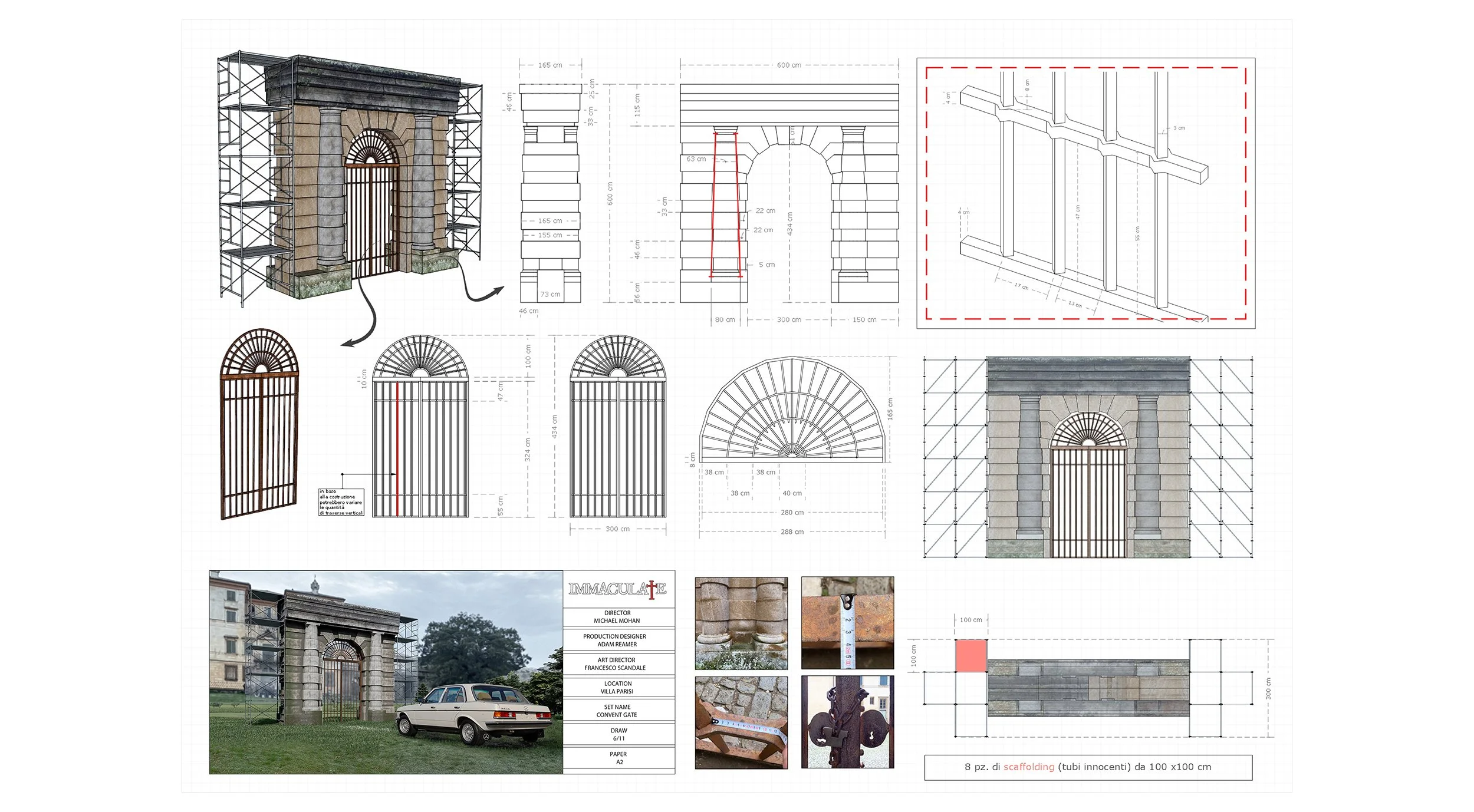Click the '17 cm' label in bar detail
This screenshot has height=812, width=1474.
click(x=1021, y=286)
